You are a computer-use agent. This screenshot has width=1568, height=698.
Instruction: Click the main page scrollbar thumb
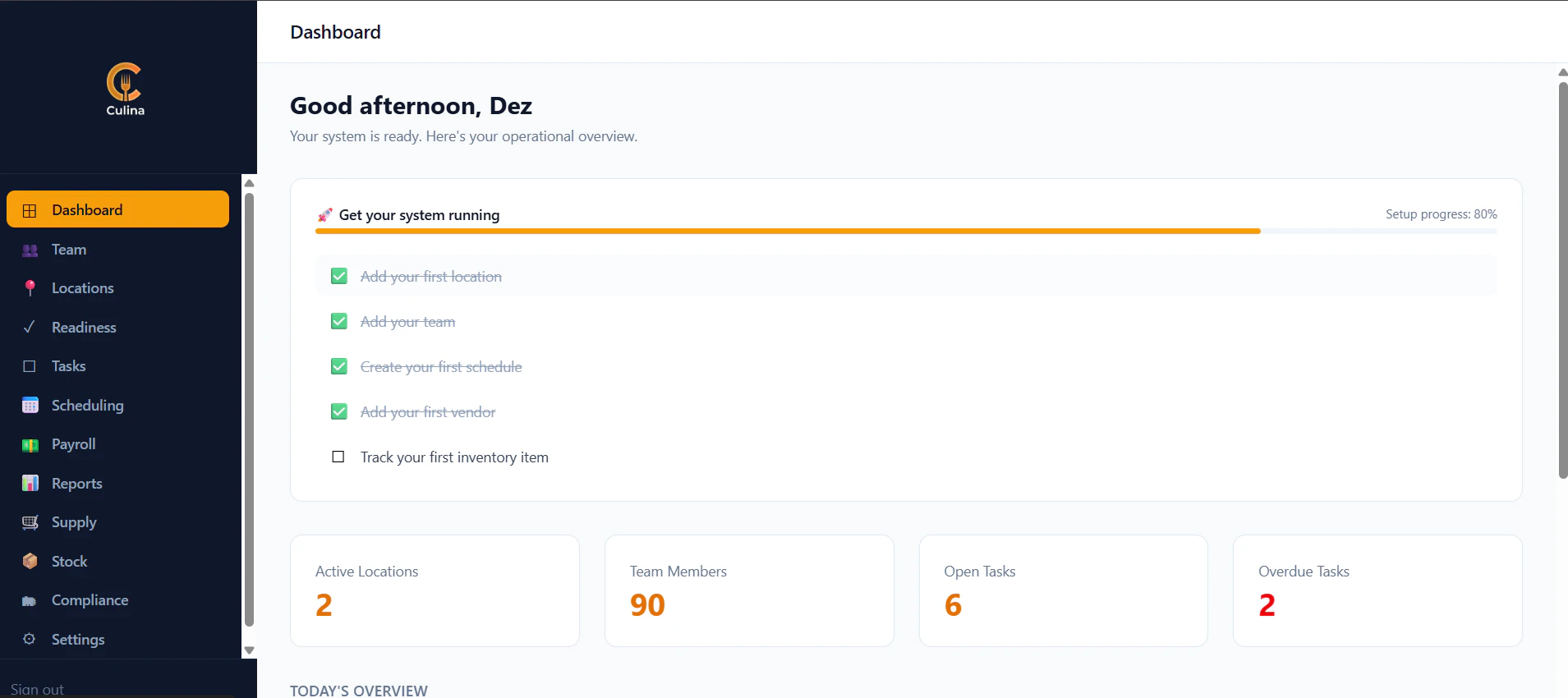tap(1563, 280)
